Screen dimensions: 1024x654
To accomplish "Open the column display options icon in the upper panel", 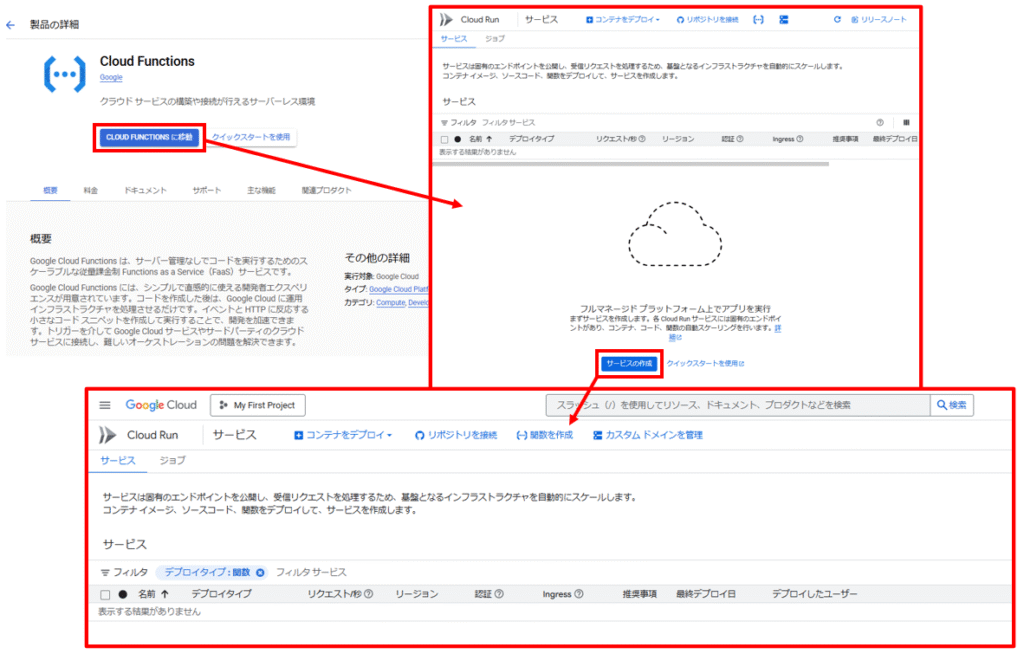I will [906, 123].
